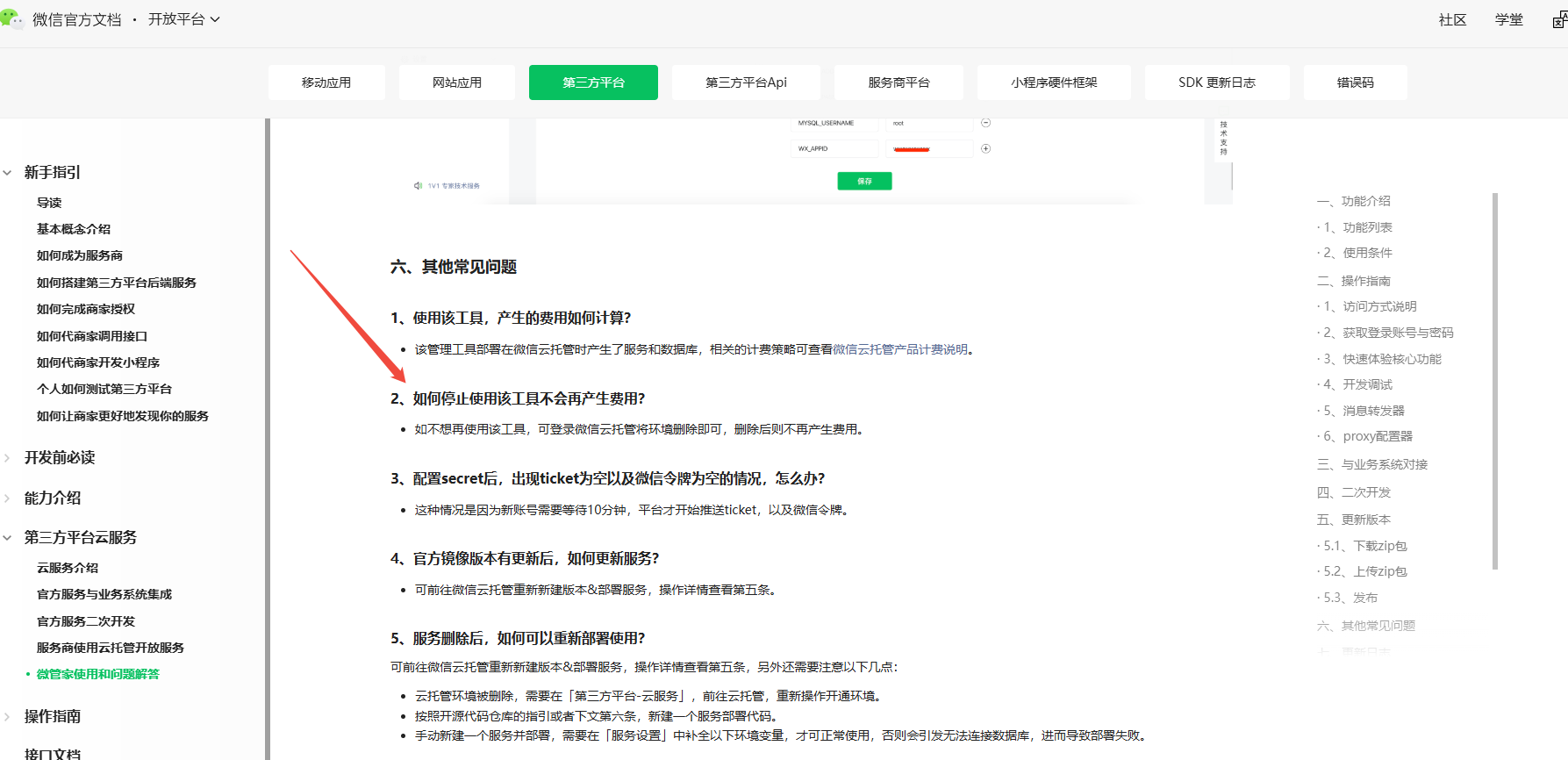This screenshot has height=760, width=1568.
Task: Switch to the 移动应用 tab
Action: [x=326, y=82]
